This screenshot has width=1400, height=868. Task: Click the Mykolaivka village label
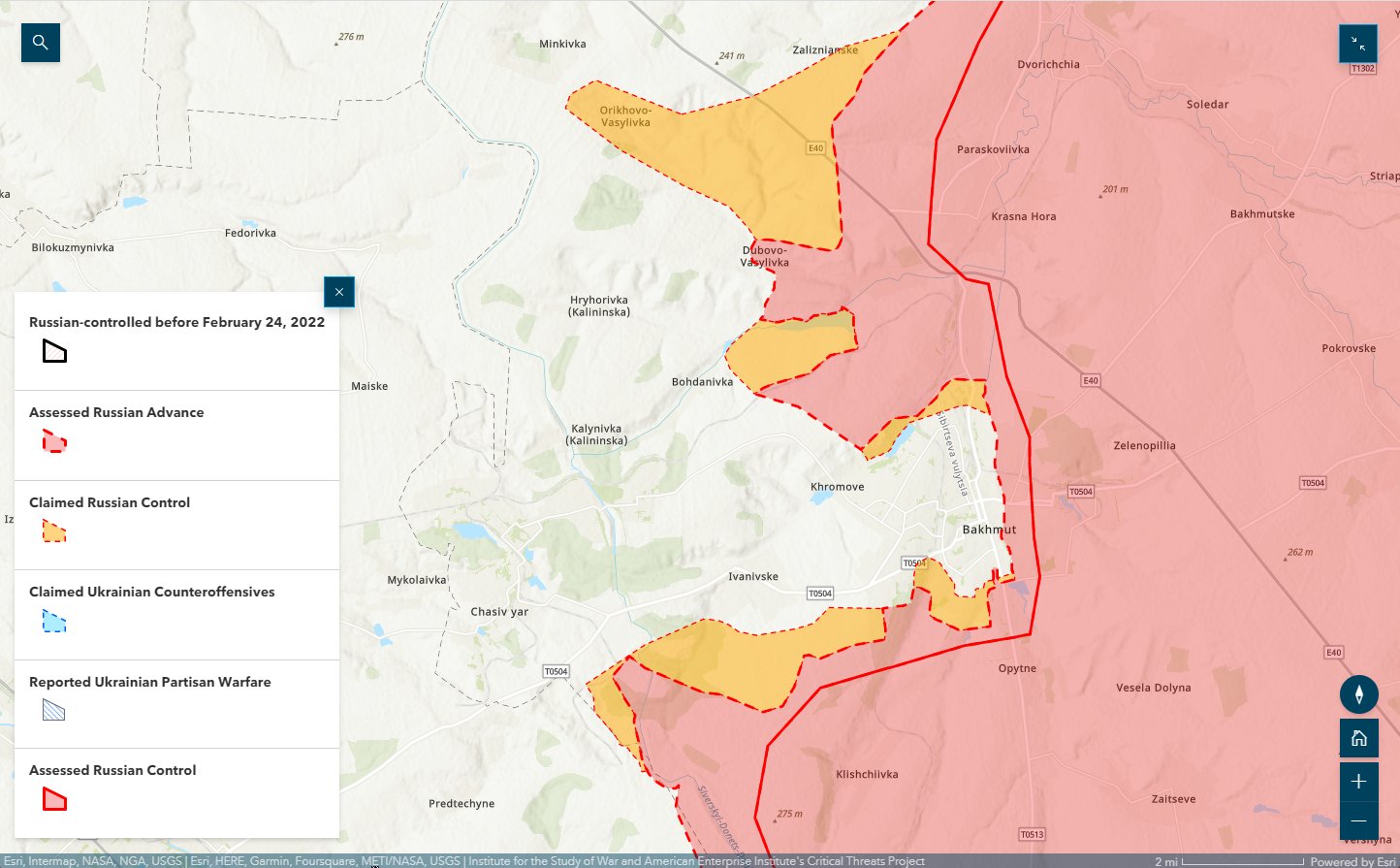417,580
